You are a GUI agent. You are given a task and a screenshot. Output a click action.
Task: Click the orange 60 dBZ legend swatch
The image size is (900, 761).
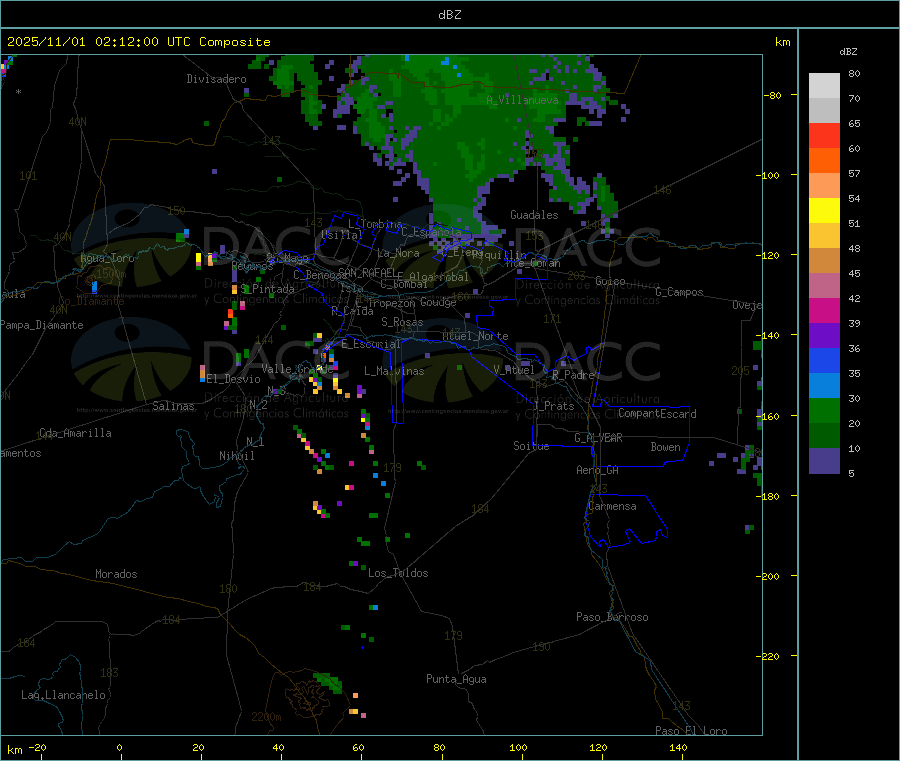pos(824,161)
